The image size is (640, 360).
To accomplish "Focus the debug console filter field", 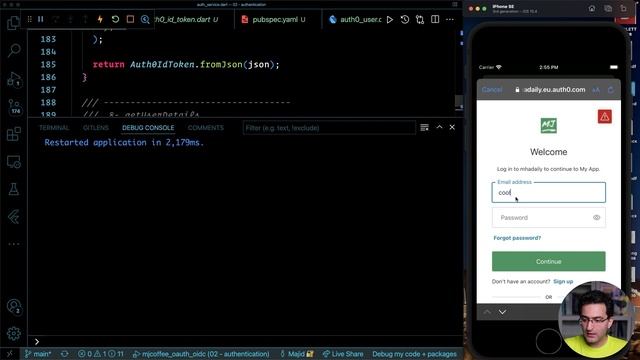I will click(329, 128).
